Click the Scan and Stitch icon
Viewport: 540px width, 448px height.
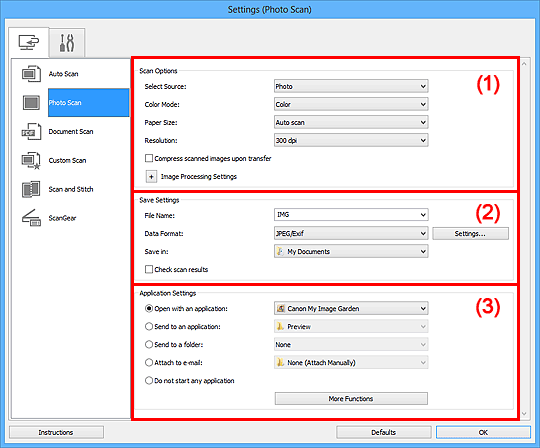point(31,189)
